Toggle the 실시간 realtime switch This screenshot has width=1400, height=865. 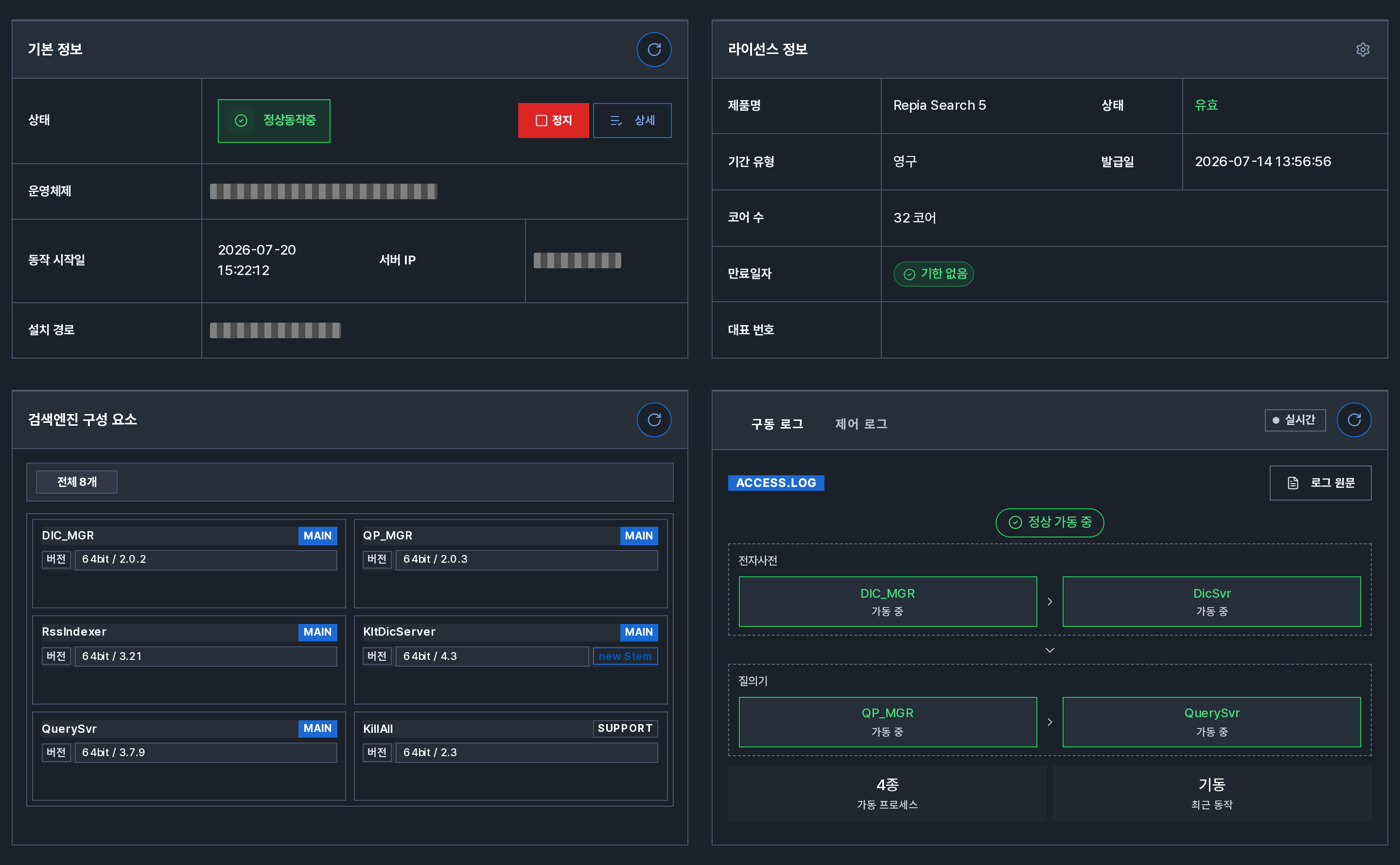(1295, 420)
